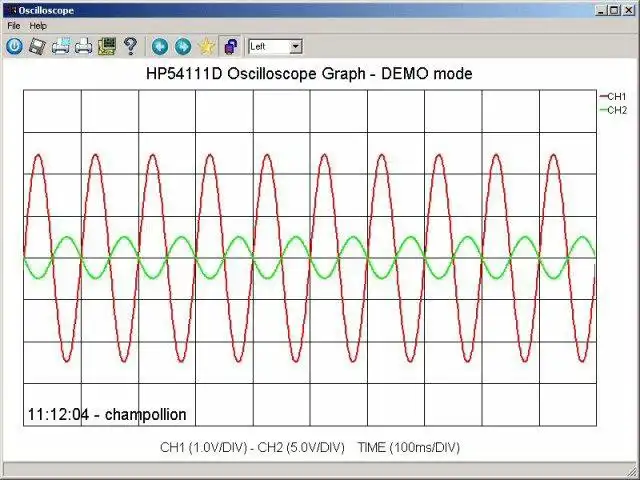
Task: Click the yellow star icon
Action: pyautogui.click(x=207, y=46)
